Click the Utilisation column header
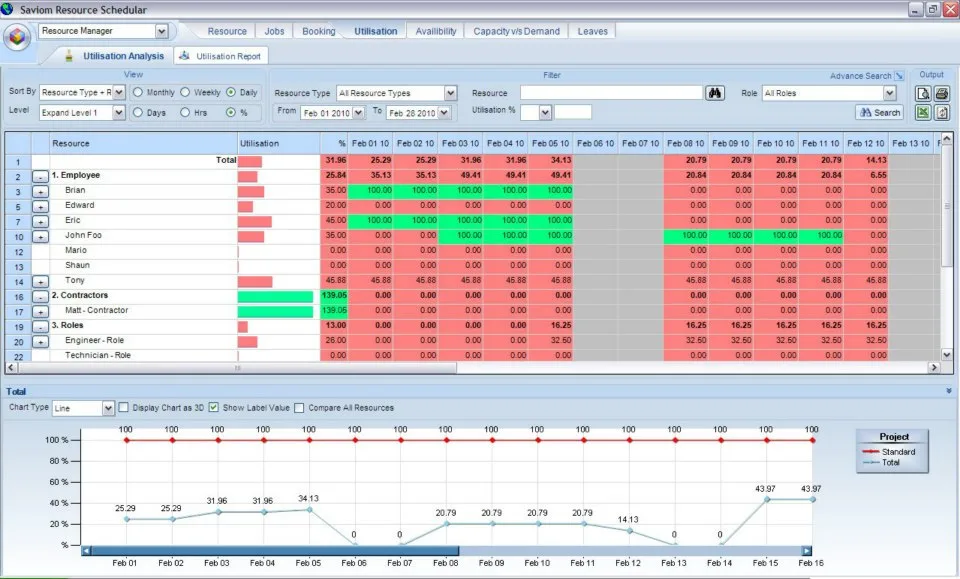Image resolution: width=960 pixels, height=579 pixels. 279,143
